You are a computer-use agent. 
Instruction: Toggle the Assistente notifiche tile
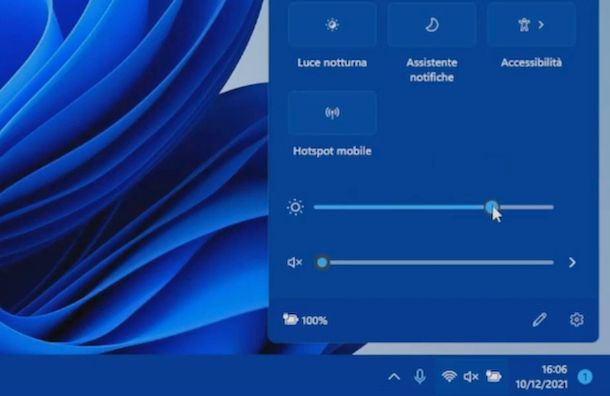(432, 25)
